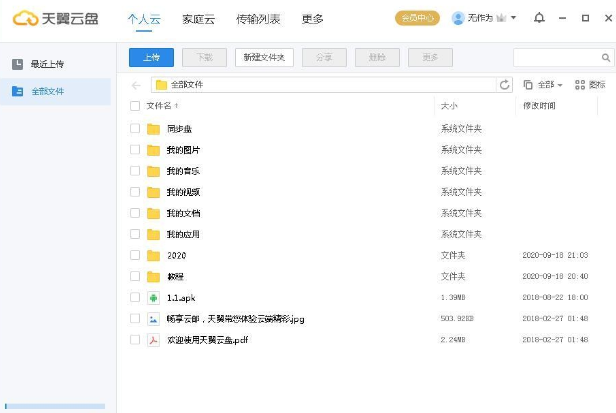Open the 更多 top menu

(x=312, y=19)
